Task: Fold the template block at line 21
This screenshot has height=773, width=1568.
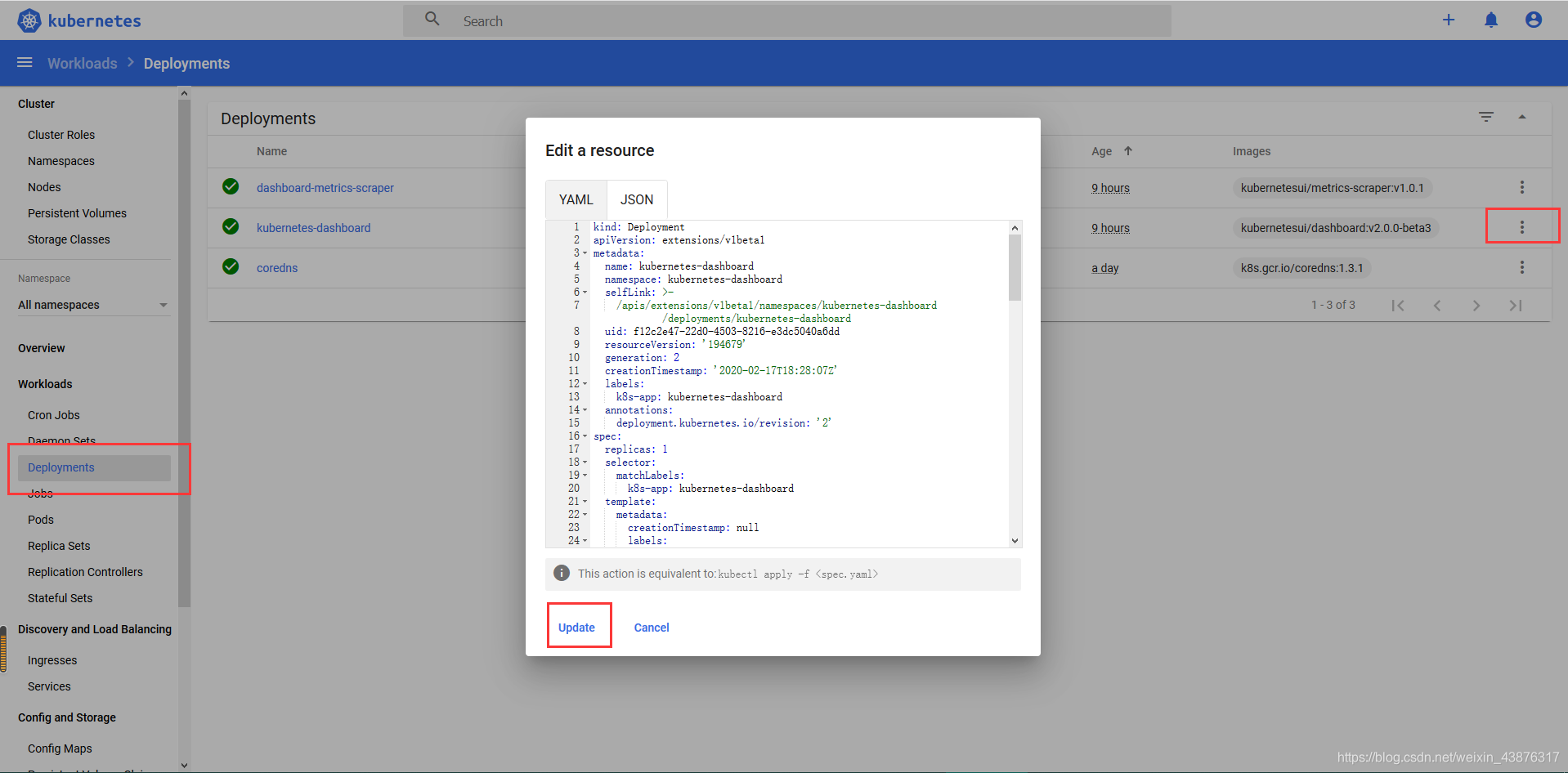Action: tap(585, 502)
